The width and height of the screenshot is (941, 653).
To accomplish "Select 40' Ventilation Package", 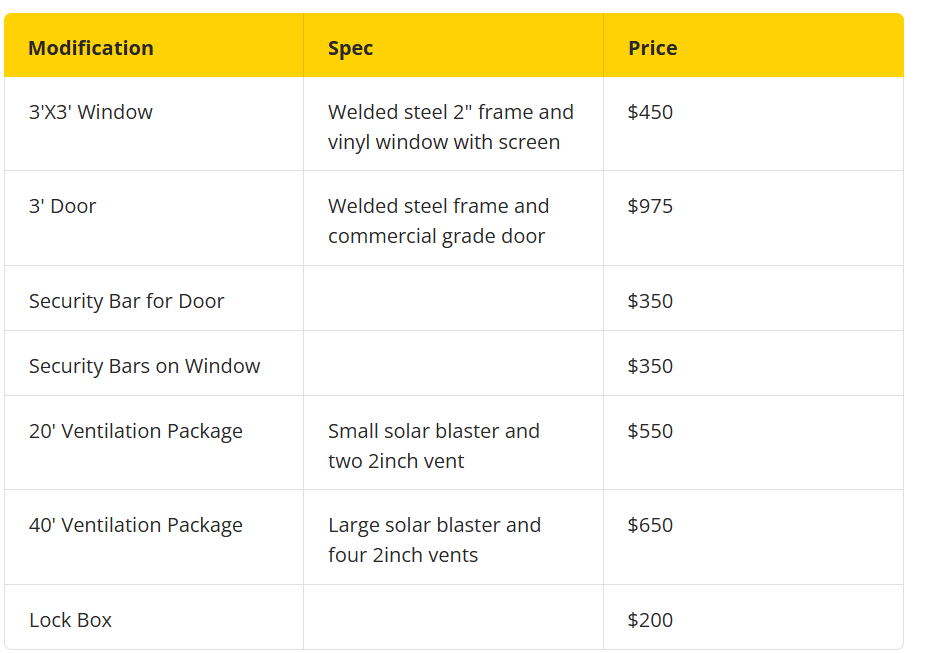I will [136, 526].
